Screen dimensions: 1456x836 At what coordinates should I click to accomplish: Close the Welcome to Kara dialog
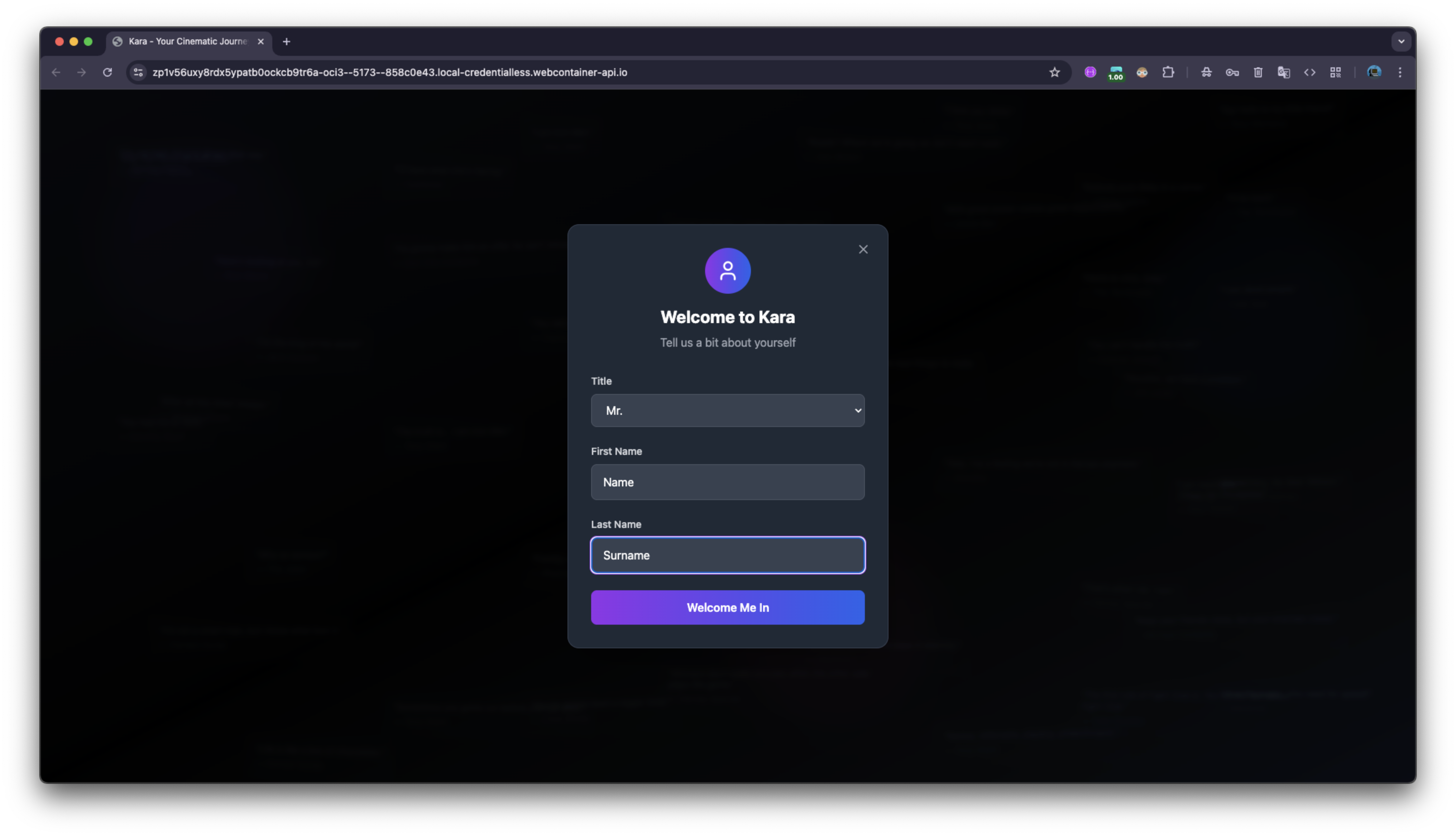click(x=863, y=249)
